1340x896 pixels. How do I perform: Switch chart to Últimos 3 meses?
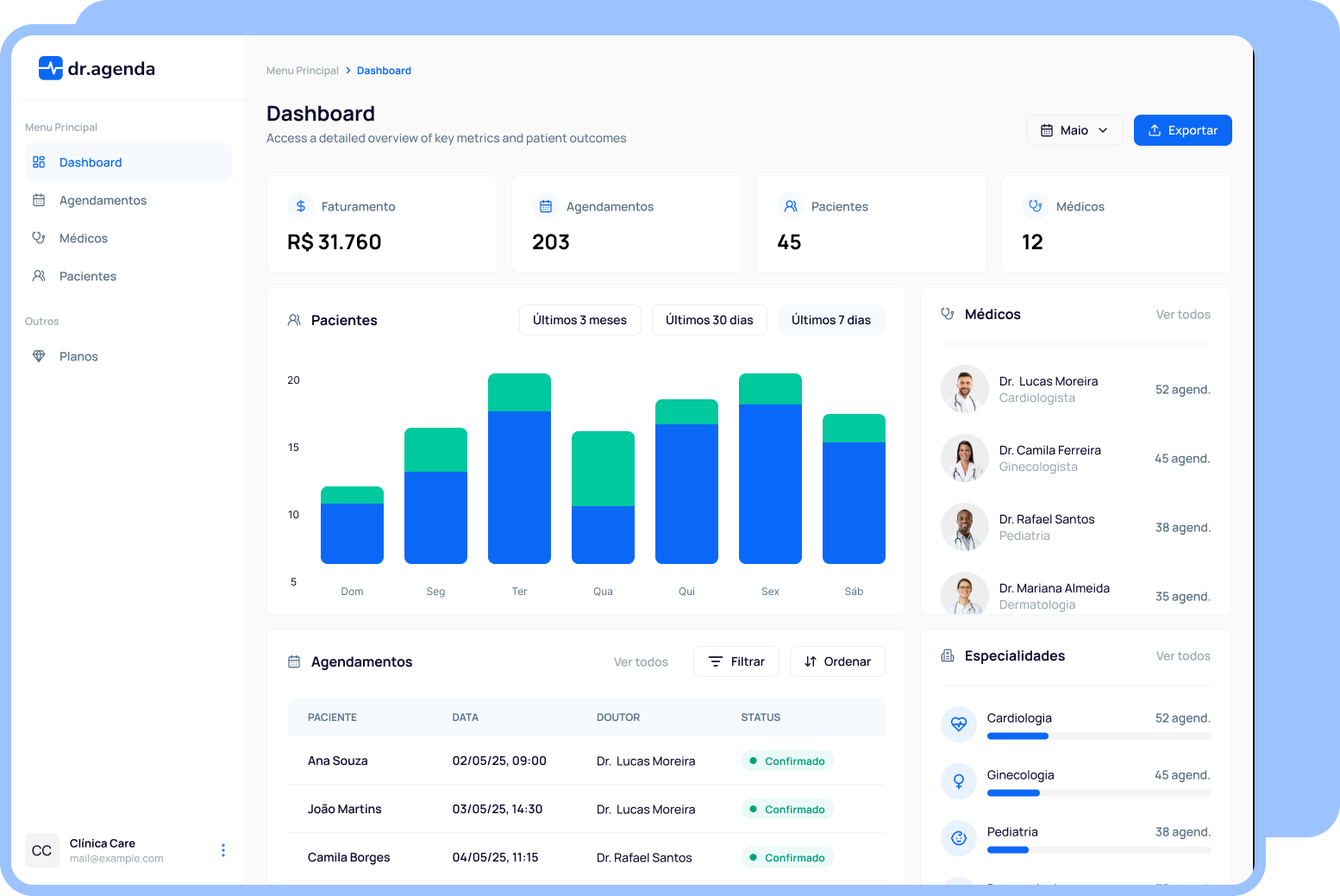coord(579,320)
